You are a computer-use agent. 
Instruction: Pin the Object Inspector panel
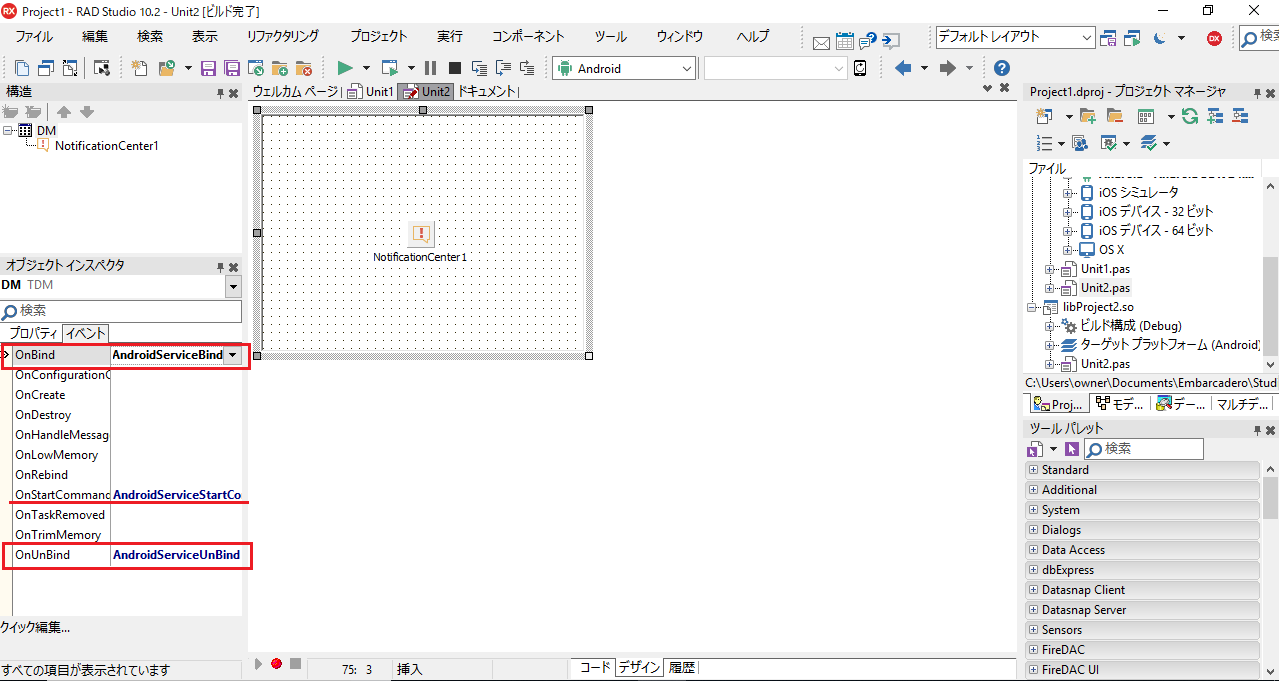click(x=220, y=267)
